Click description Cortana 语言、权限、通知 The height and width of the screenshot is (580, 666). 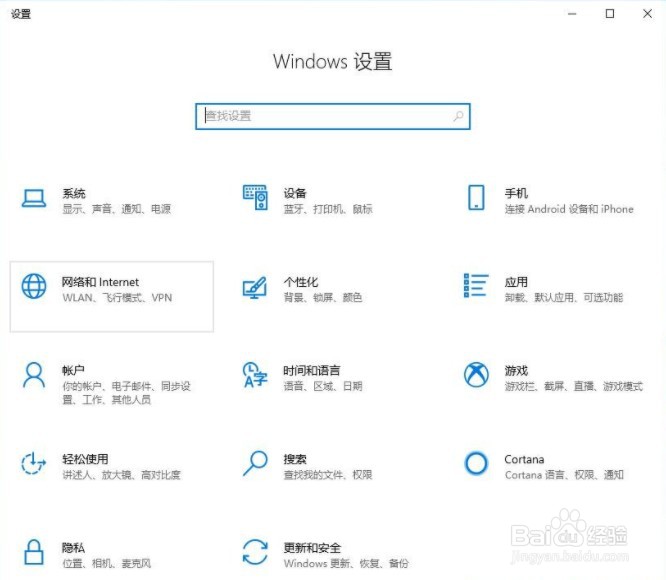[x=564, y=475]
